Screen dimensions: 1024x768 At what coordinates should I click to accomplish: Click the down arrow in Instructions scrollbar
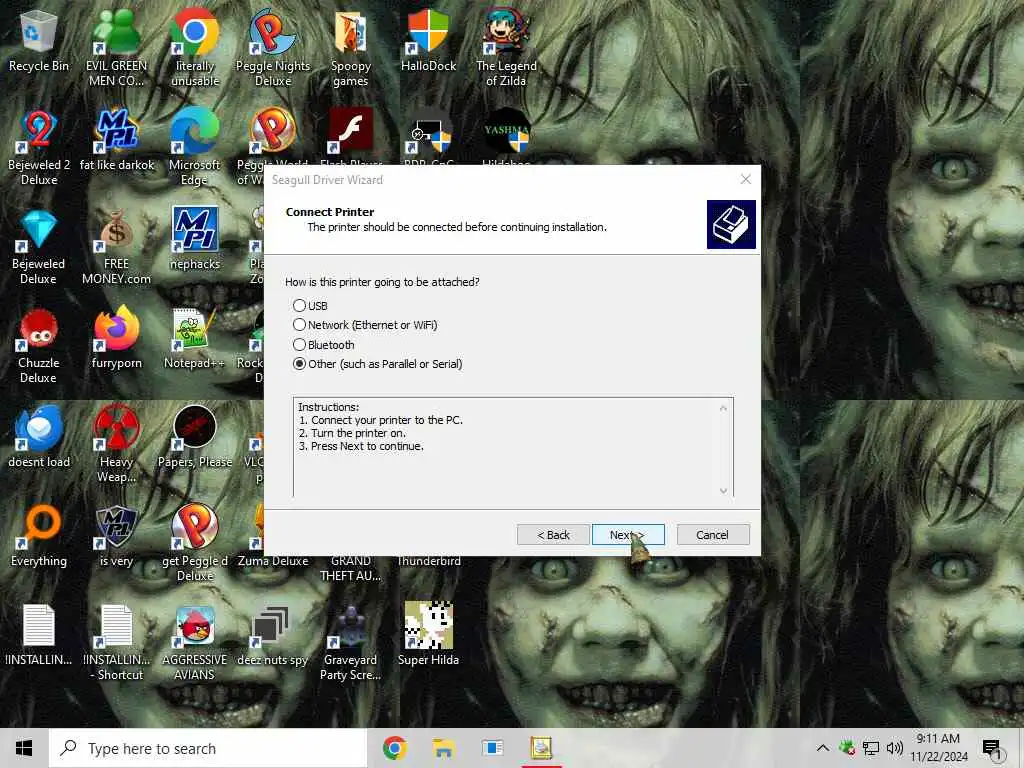point(723,490)
